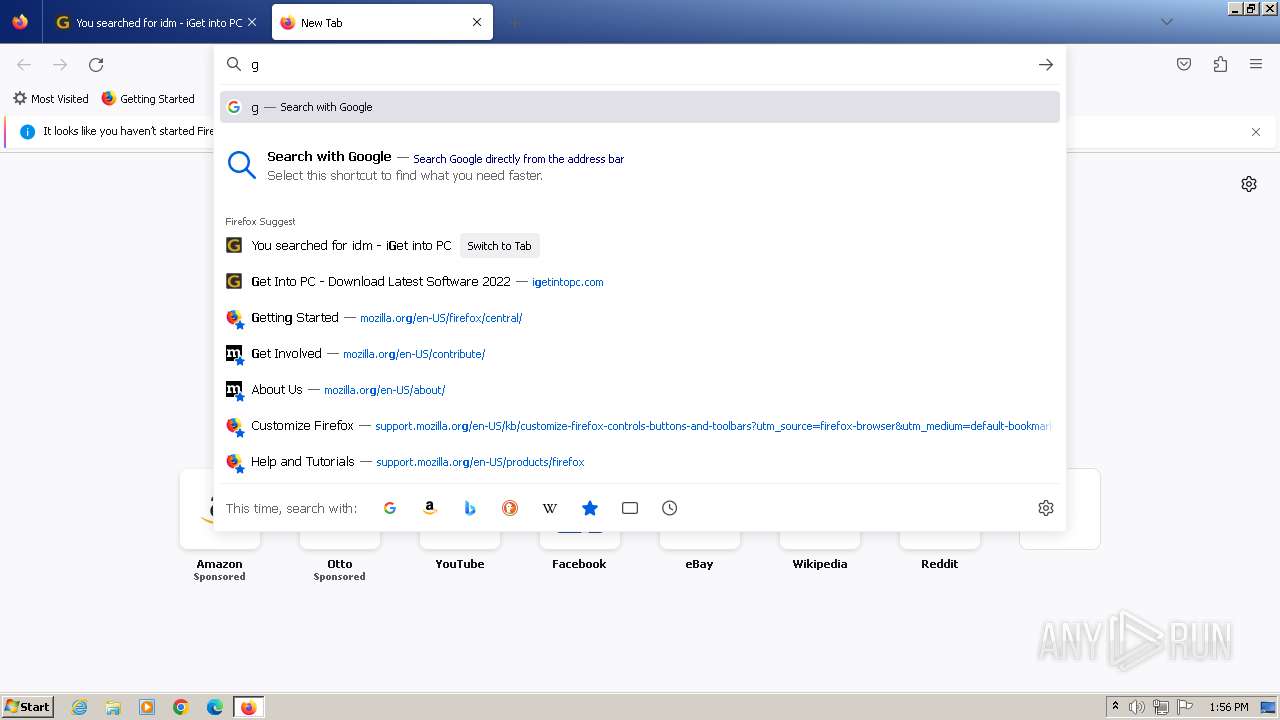Open network tray icon
The height and width of the screenshot is (720, 1280).
pyautogui.click(x=1161, y=707)
